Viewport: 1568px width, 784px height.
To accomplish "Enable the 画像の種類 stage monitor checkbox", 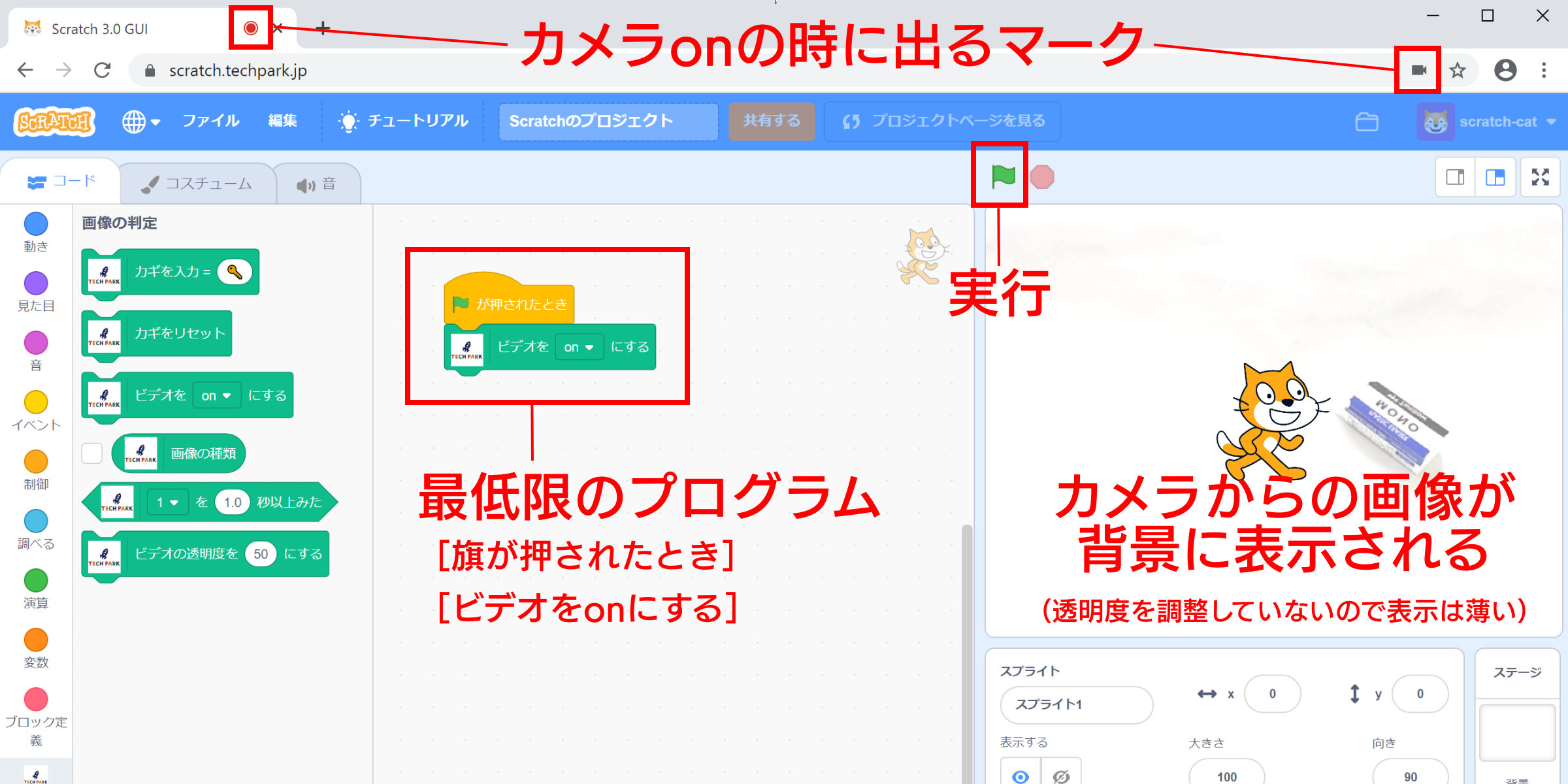I will click(x=91, y=453).
